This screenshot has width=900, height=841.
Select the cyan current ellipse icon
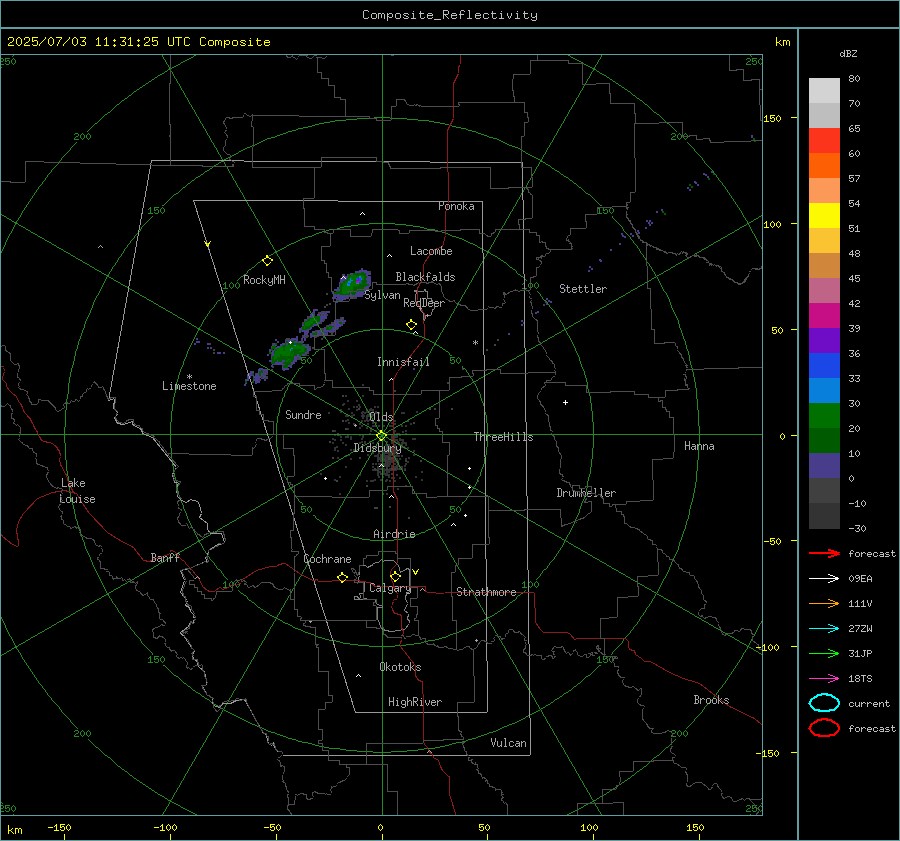[x=824, y=703]
